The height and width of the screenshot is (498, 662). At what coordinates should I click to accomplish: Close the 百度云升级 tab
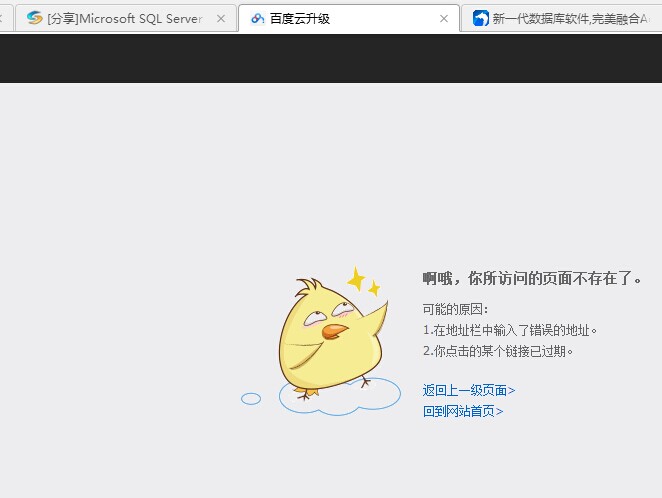(x=444, y=18)
